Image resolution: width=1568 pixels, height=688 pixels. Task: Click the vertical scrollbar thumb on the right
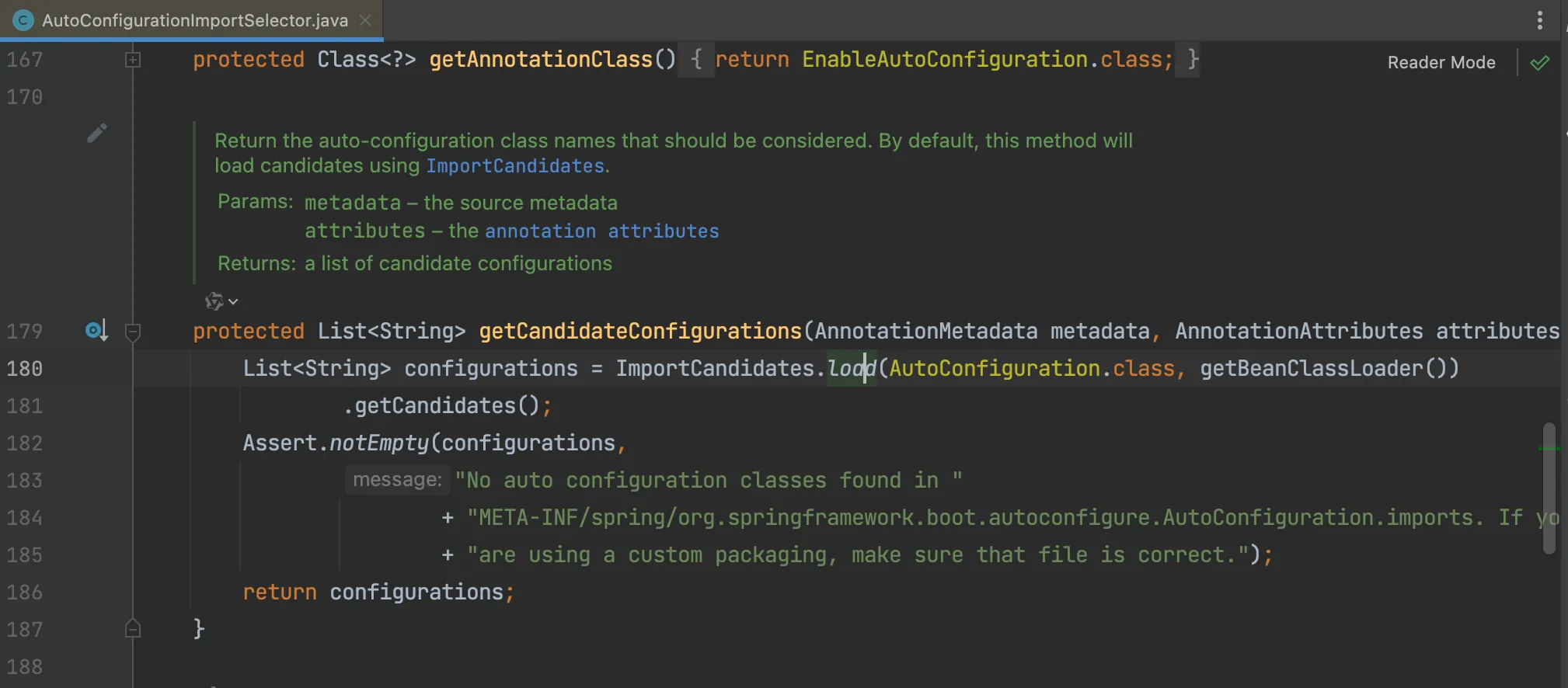tap(1549, 488)
